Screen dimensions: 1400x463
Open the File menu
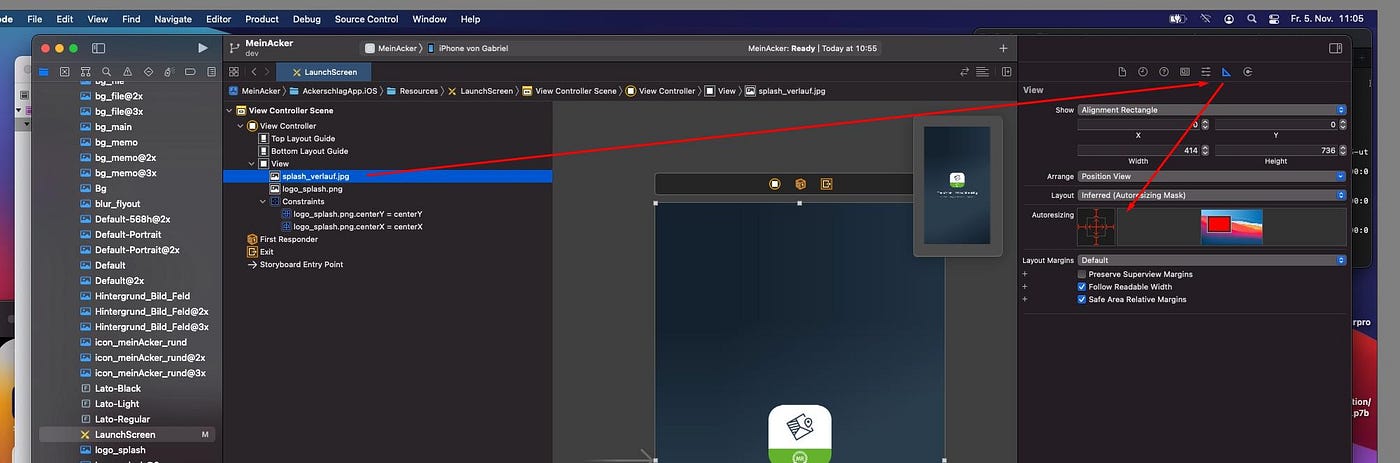tap(35, 19)
